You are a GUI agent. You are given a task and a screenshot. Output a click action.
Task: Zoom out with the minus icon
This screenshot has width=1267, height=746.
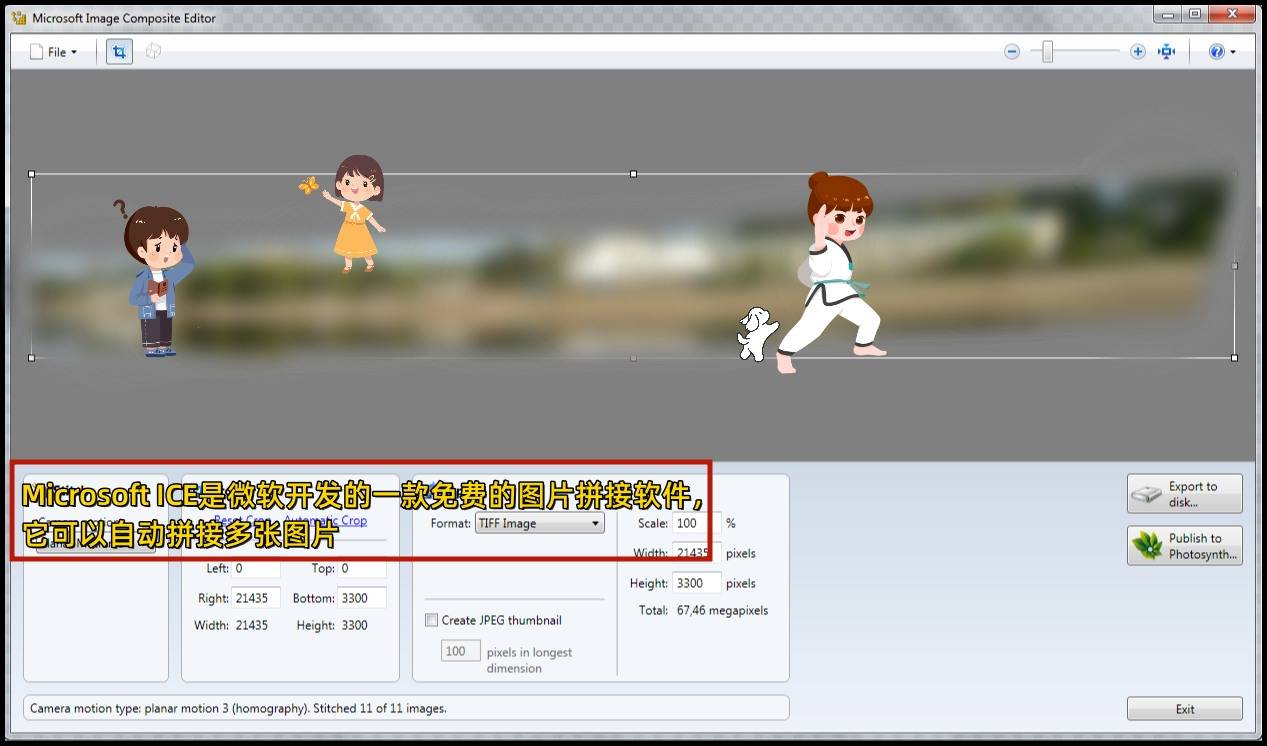click(x=1012, y=52)
